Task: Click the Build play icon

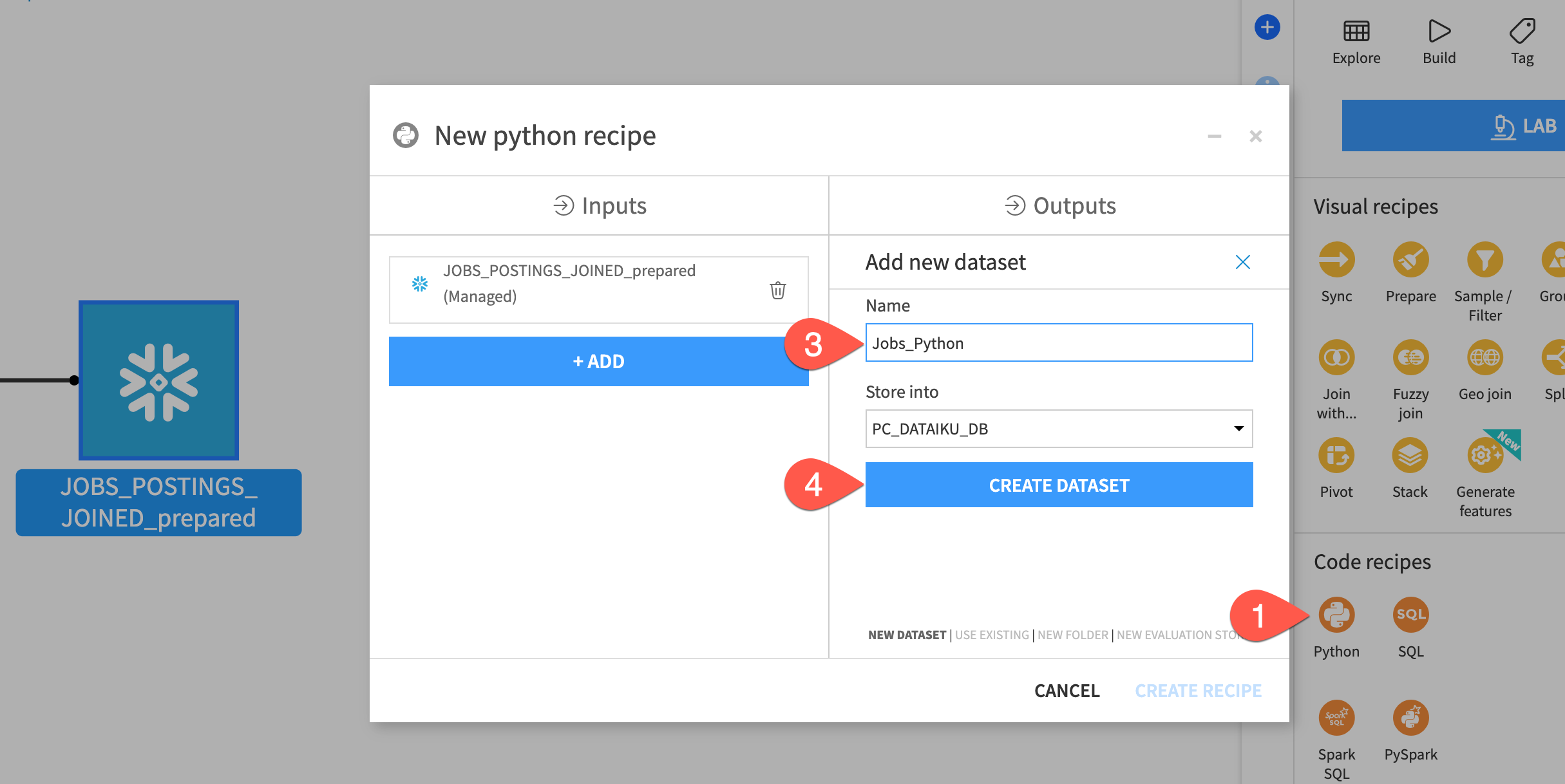Action: (1439, 31)
